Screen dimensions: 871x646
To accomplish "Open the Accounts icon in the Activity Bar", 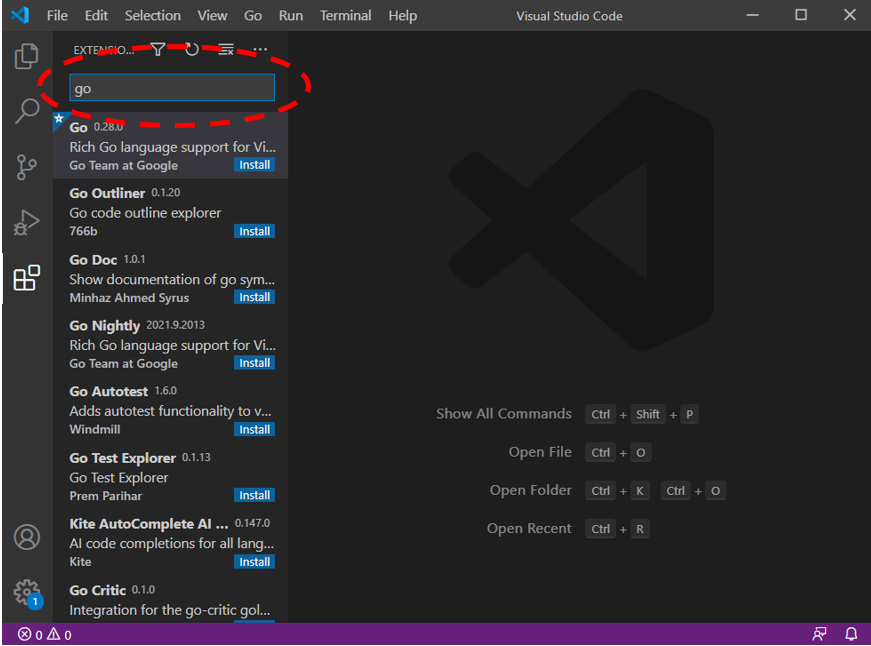I will pos(26,537).
